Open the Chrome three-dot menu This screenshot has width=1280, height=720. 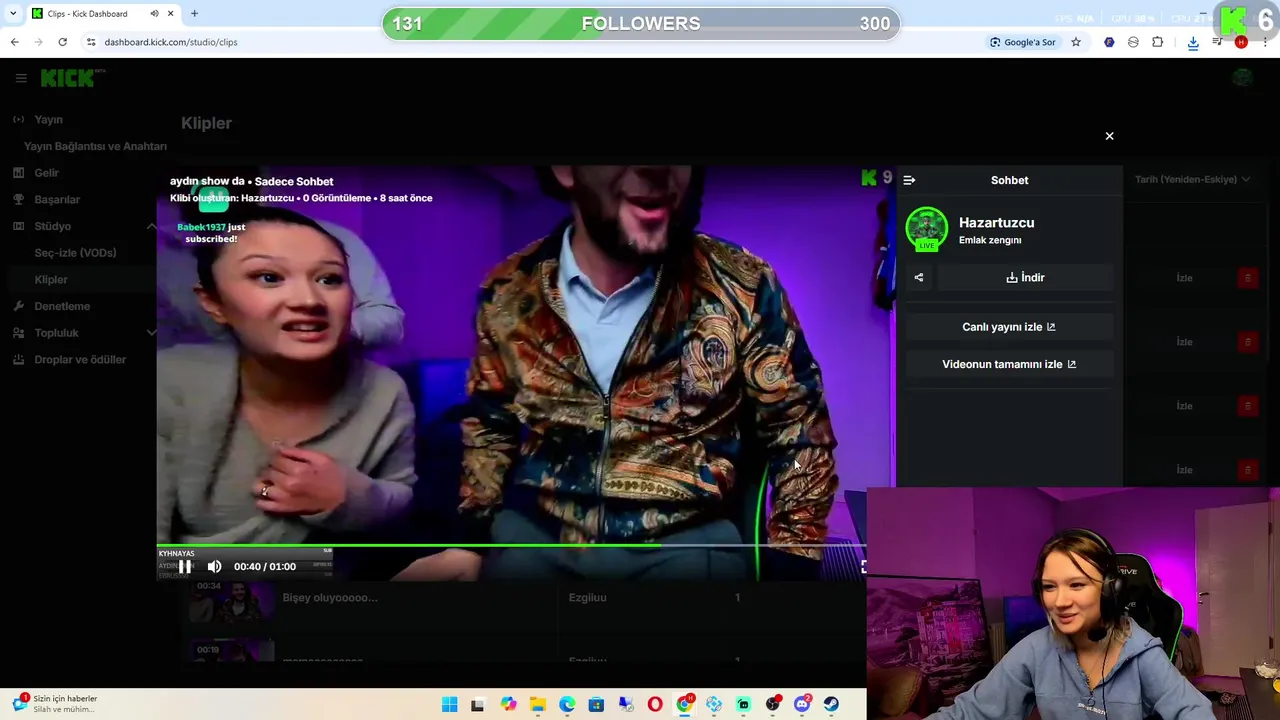(1266, 42)
